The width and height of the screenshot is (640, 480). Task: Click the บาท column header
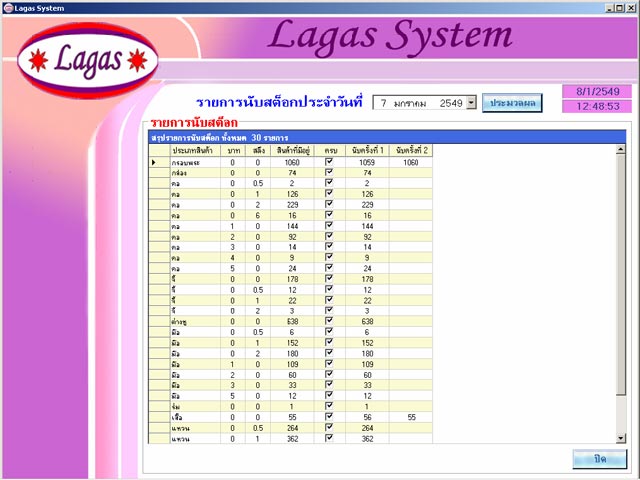[x=233, y=151]
